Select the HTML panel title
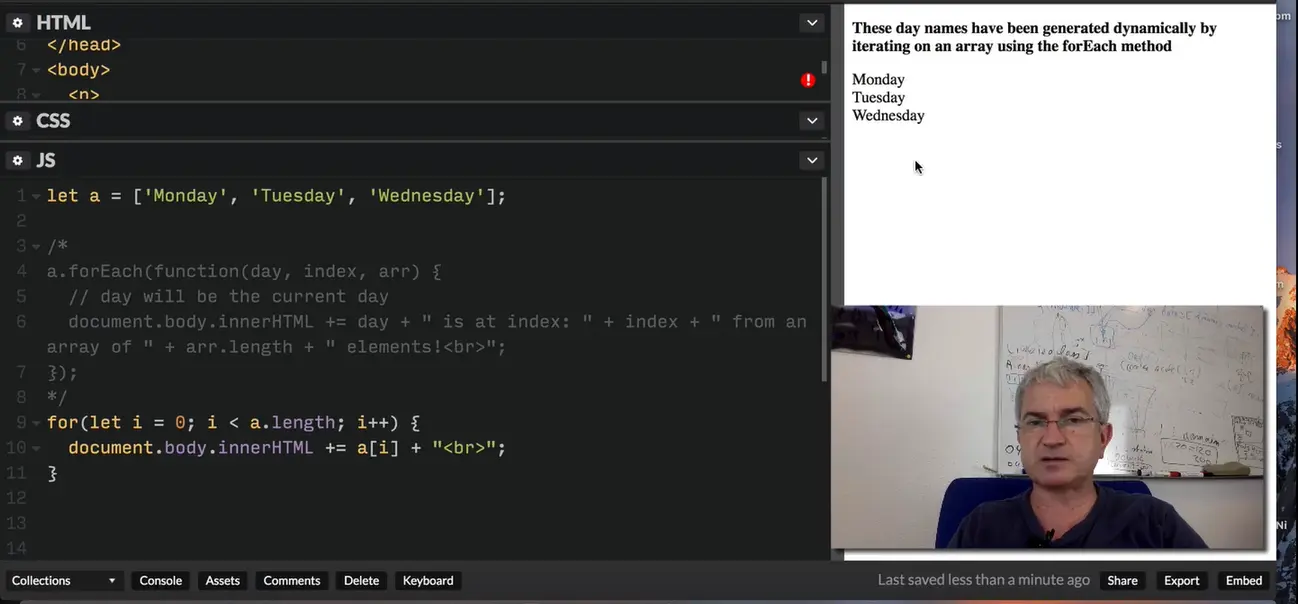The width and height of the screenshot is (1298, 604). pos(63,22)
